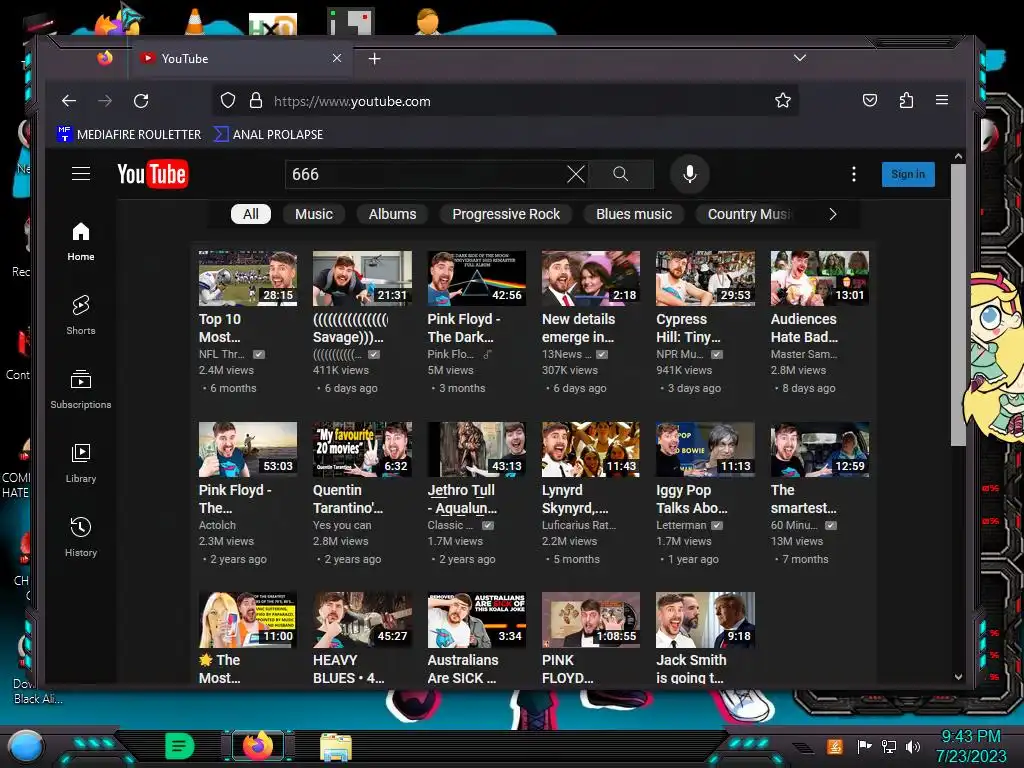Viewport: 1024px width, 768px height.
Task: Go to Home in sidebar
Action: click(x=81, y=242)
